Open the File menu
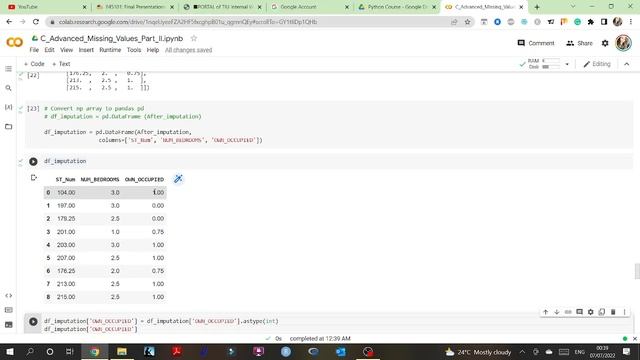Screen dimensions: 640x360 [34, 50]
